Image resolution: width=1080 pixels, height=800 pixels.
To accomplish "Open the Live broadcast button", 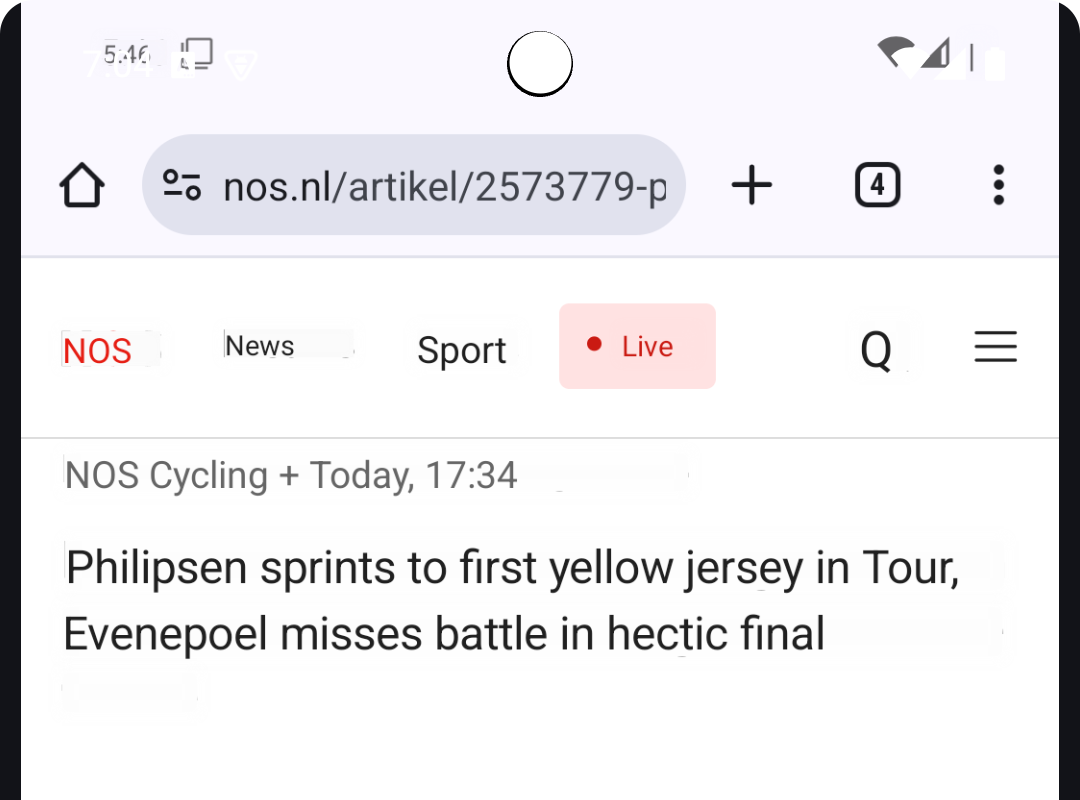I will pos(637,346).
